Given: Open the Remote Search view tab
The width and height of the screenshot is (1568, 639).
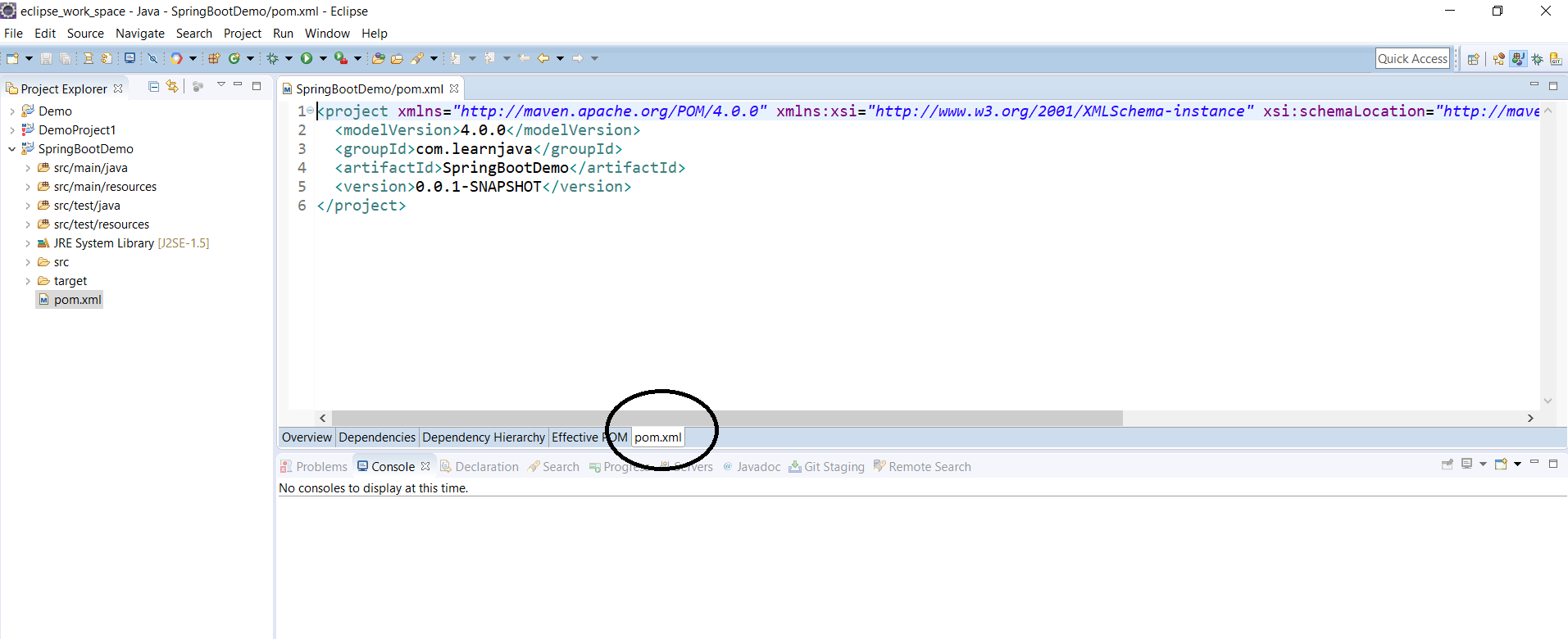Looking at the screenshot, I should 922,467.
